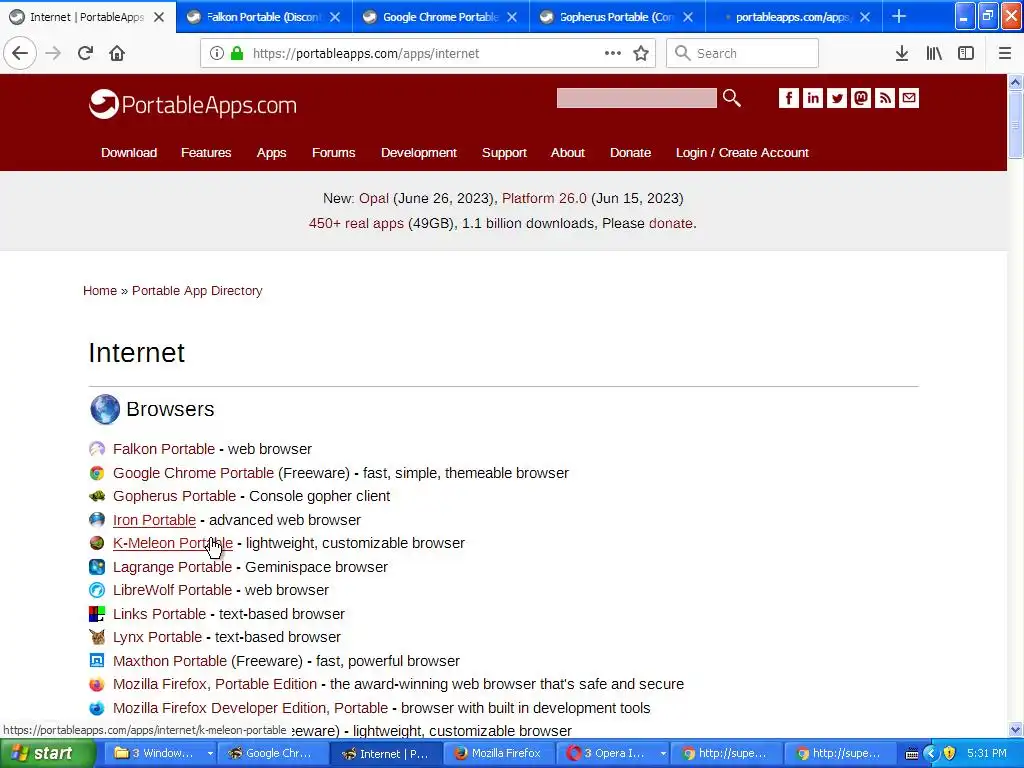Open Login / Create Account link
This screenshot has width=1024, height=768.
pos(742,153)
